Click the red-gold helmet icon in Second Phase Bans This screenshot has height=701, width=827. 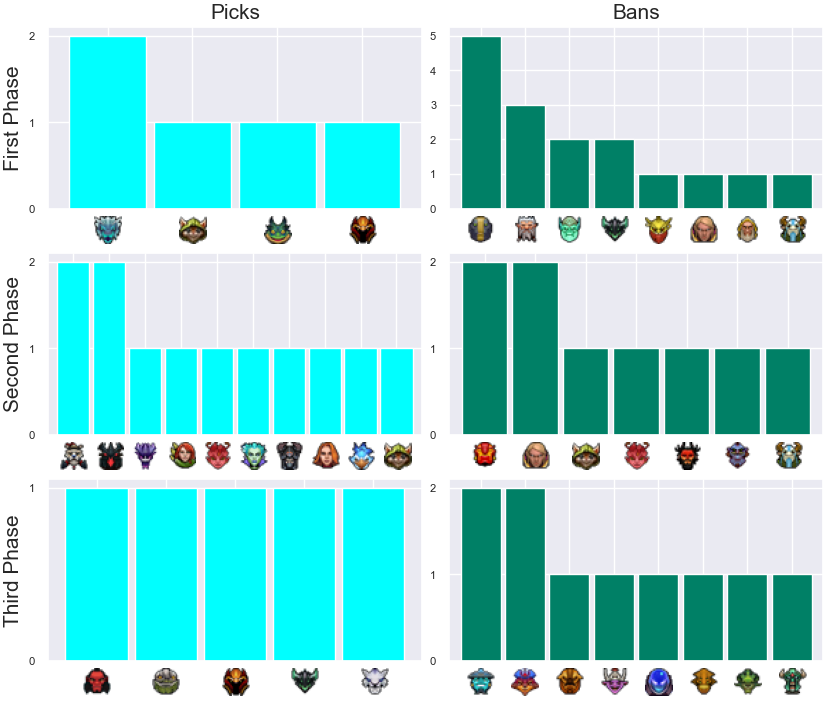pyautogui.click(x=485, y=455)
